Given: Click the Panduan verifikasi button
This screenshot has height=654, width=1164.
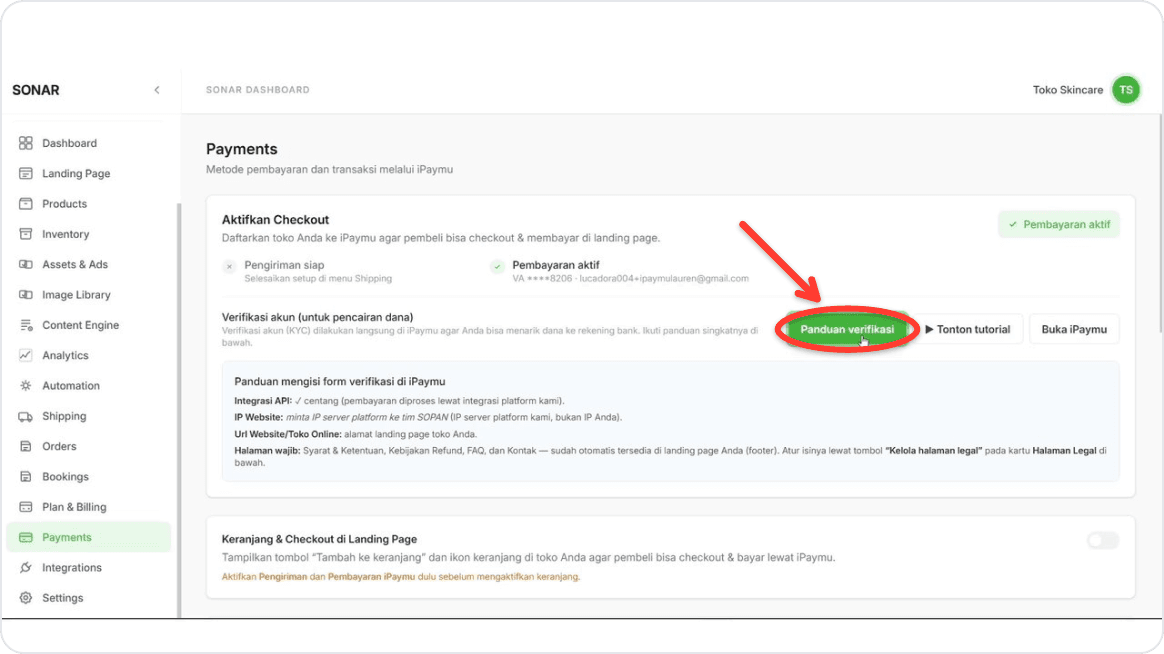Looking at the screenshot, I should coord(847,329).
